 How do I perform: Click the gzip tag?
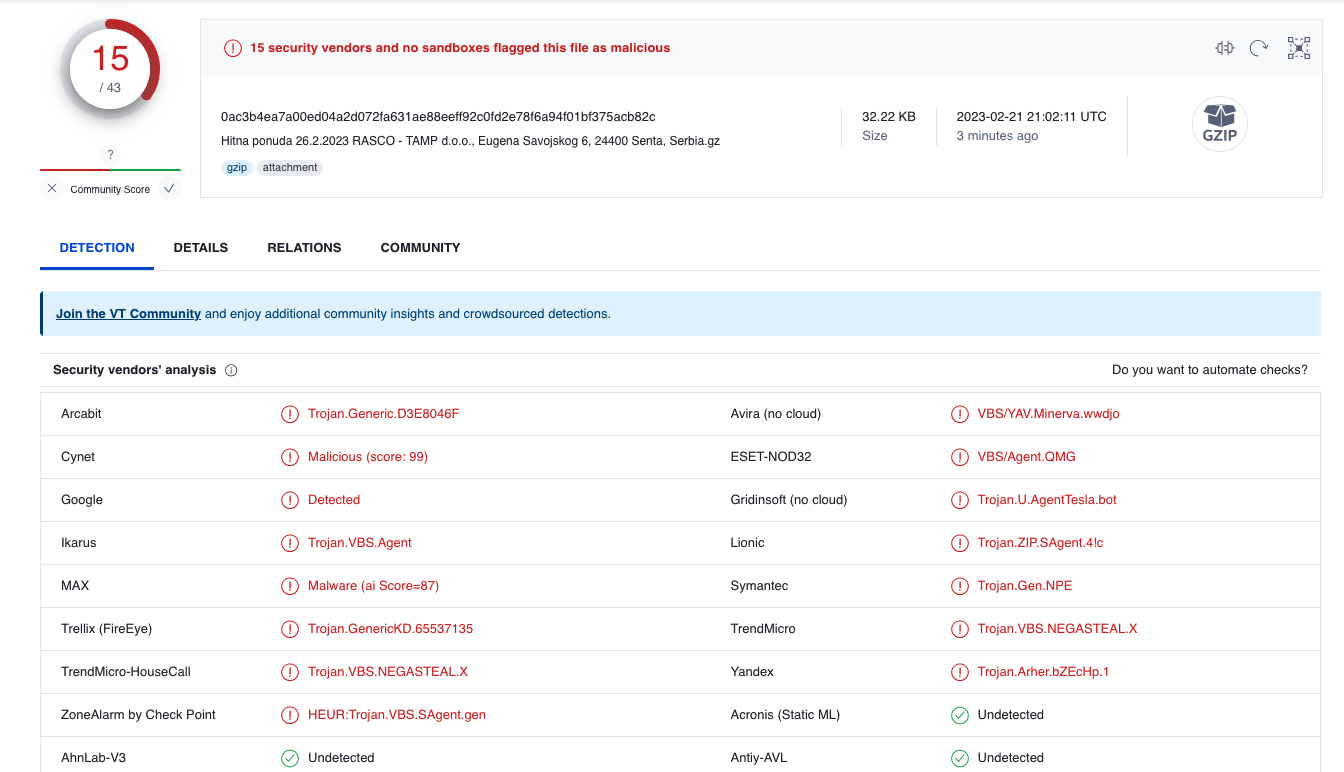click(x=237, y=168)
